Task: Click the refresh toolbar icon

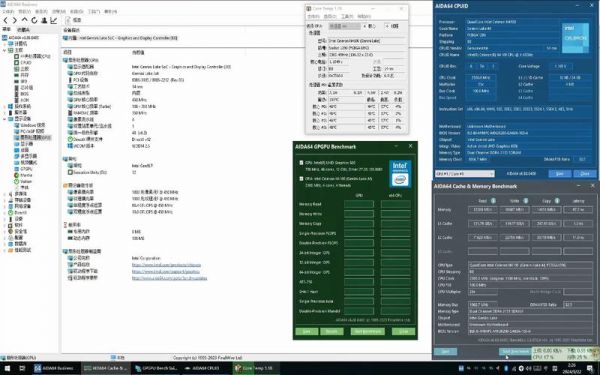Action: point(34,20)
